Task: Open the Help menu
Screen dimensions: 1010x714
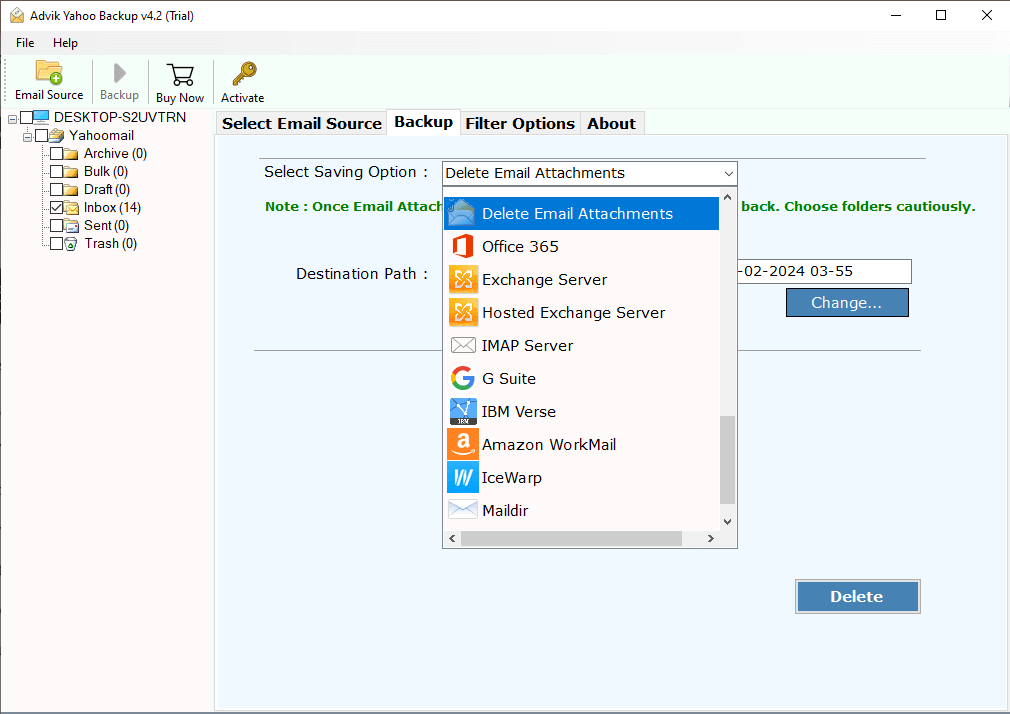Action: pyautogui.click(x=65, y=43)
